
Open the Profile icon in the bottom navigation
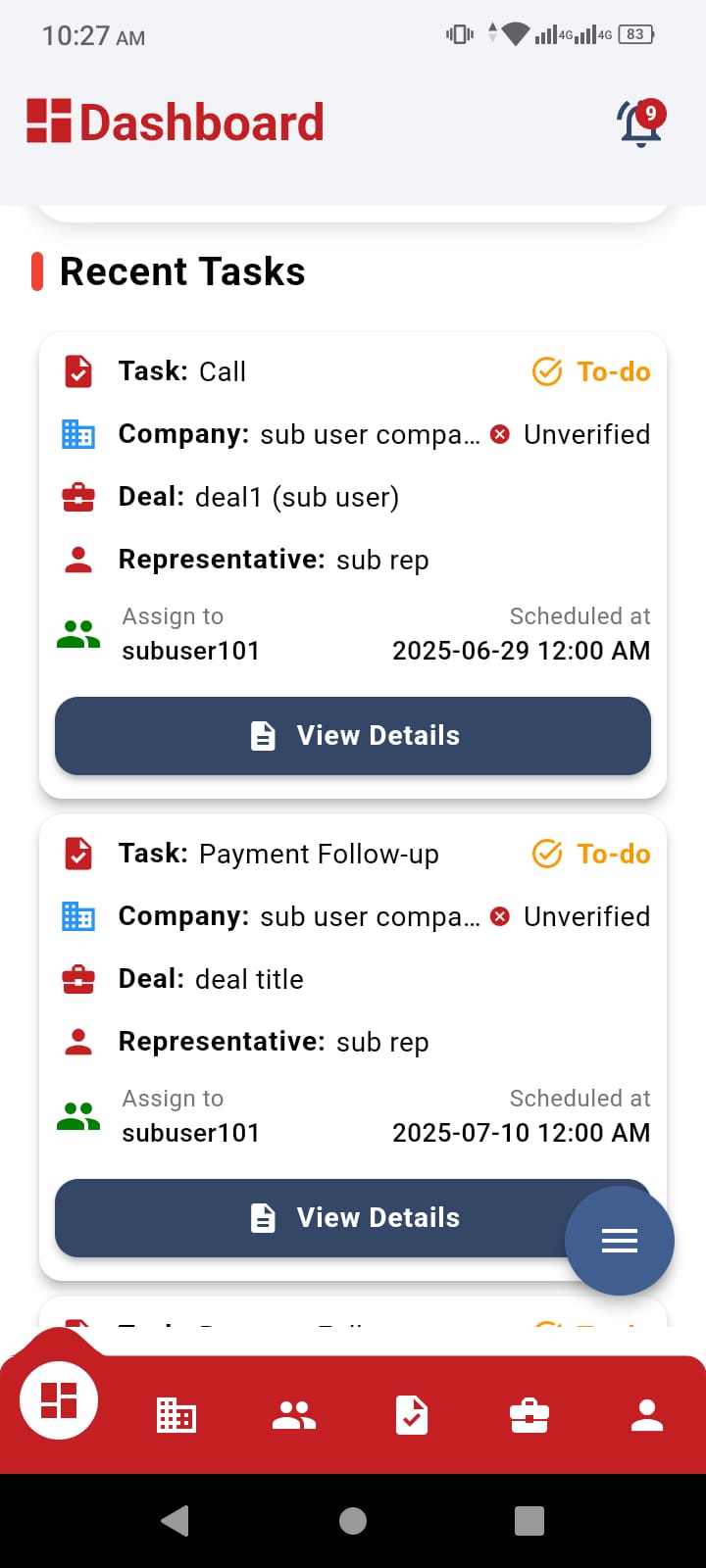click(646, 1414)
